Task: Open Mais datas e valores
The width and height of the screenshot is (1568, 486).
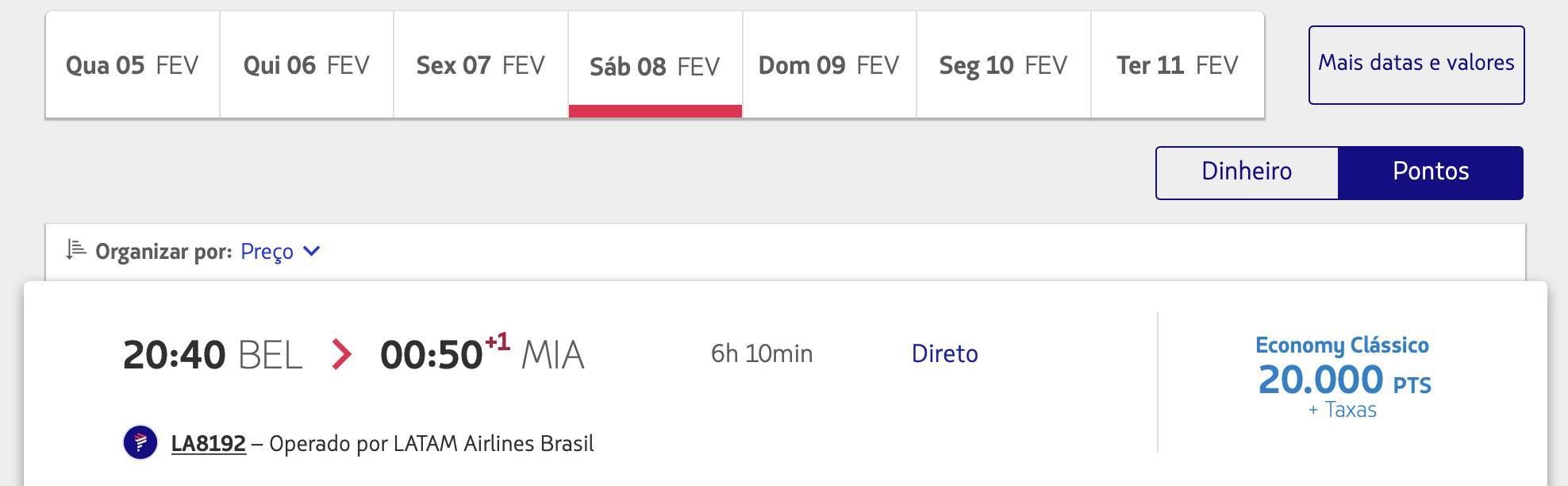Action: click(x=1416, y=64)
